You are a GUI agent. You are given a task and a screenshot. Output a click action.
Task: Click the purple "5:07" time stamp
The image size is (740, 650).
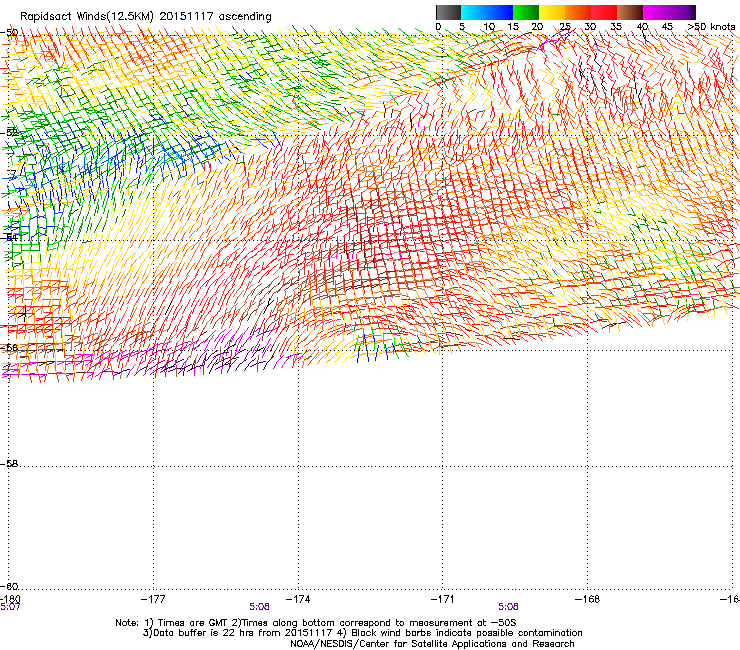point(10,607)
